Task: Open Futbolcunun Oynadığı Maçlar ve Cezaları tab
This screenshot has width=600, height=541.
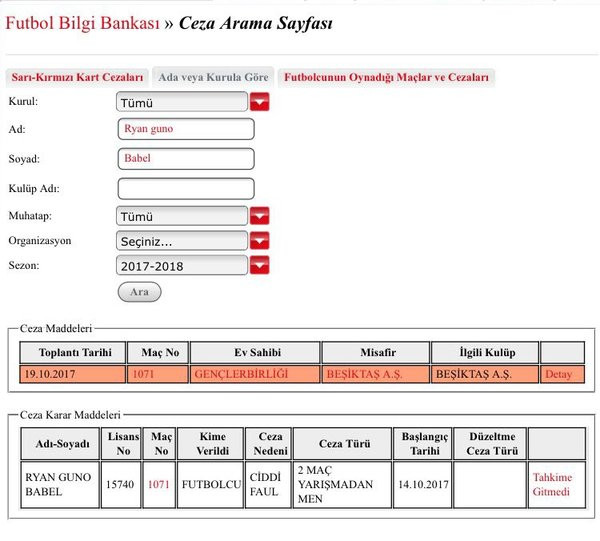Action: tap(386, 76)
